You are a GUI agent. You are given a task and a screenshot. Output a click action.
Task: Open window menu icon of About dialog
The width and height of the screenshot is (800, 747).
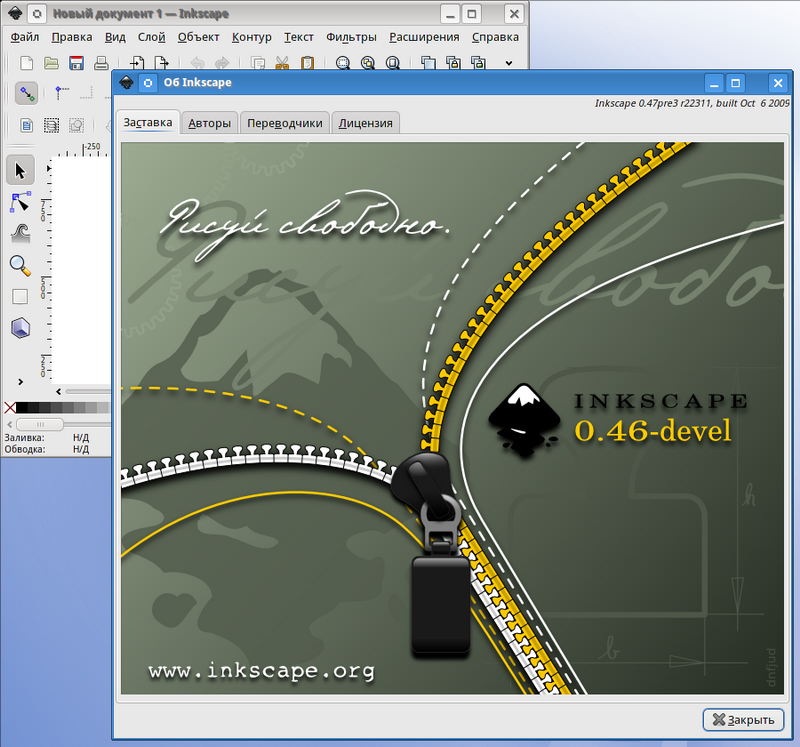pos(126,82)
